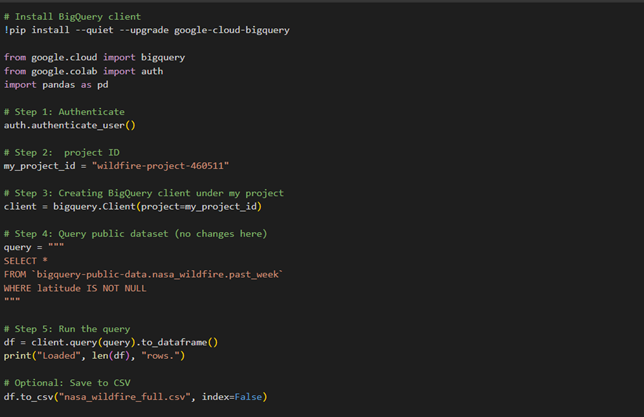The height and width of the screenshot is (417, 644).
Task: Click the '# Step 1: Authenticate' comment
Action: 64,112
